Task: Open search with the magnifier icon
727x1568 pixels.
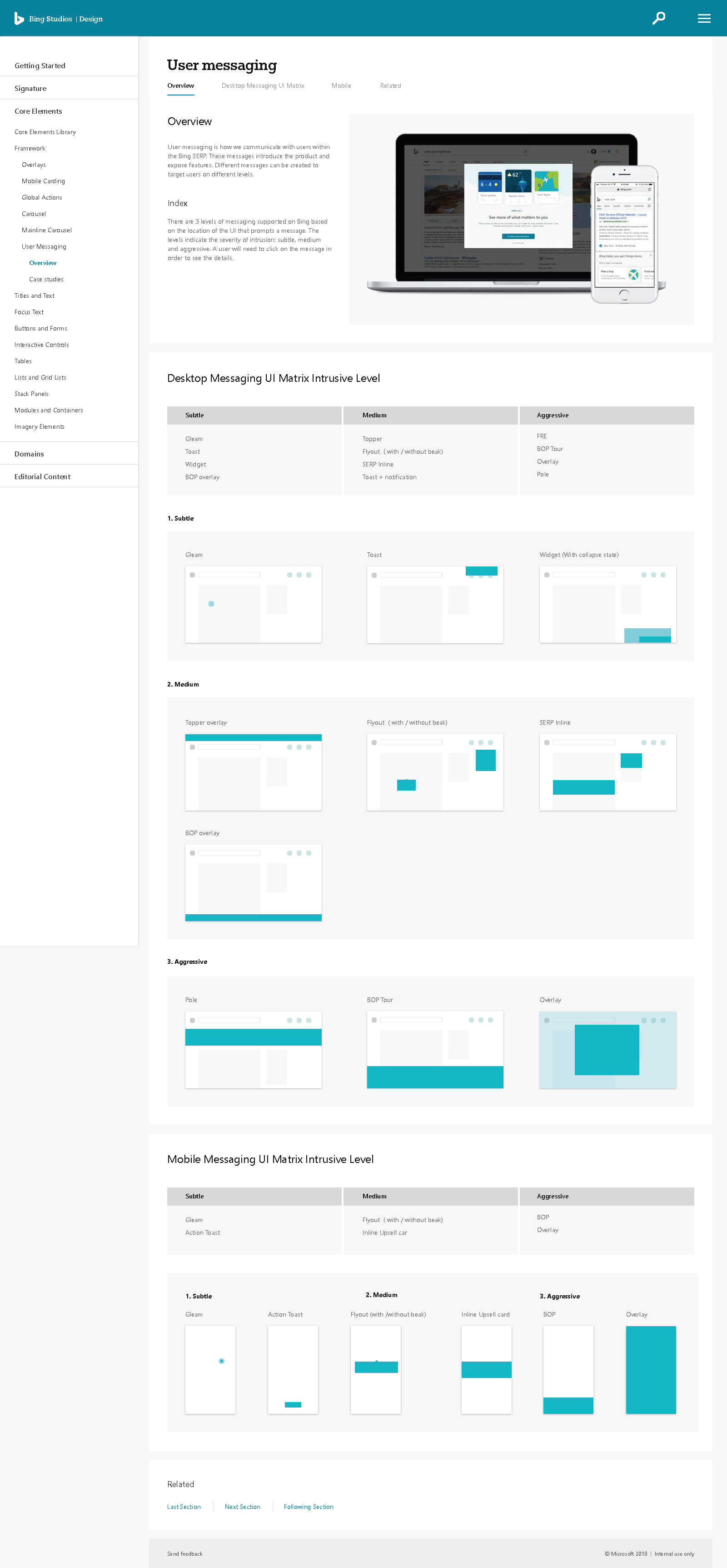Action: (x=658, y=18)
